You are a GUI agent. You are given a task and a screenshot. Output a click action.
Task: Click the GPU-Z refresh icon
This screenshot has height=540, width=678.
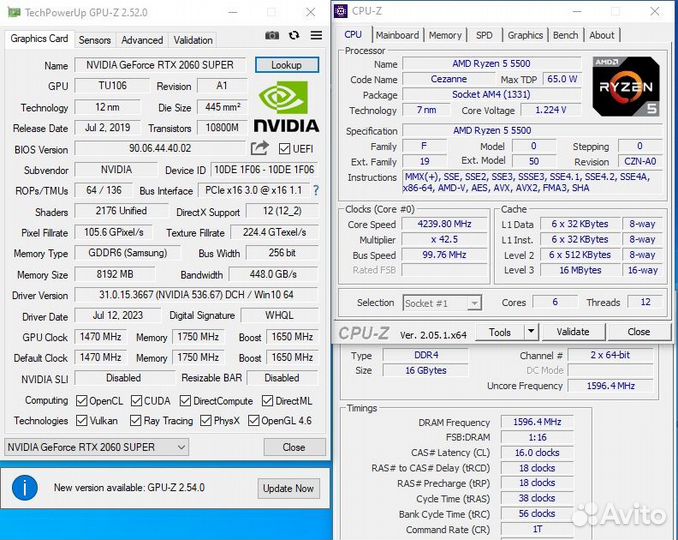[x=294, y=35]
